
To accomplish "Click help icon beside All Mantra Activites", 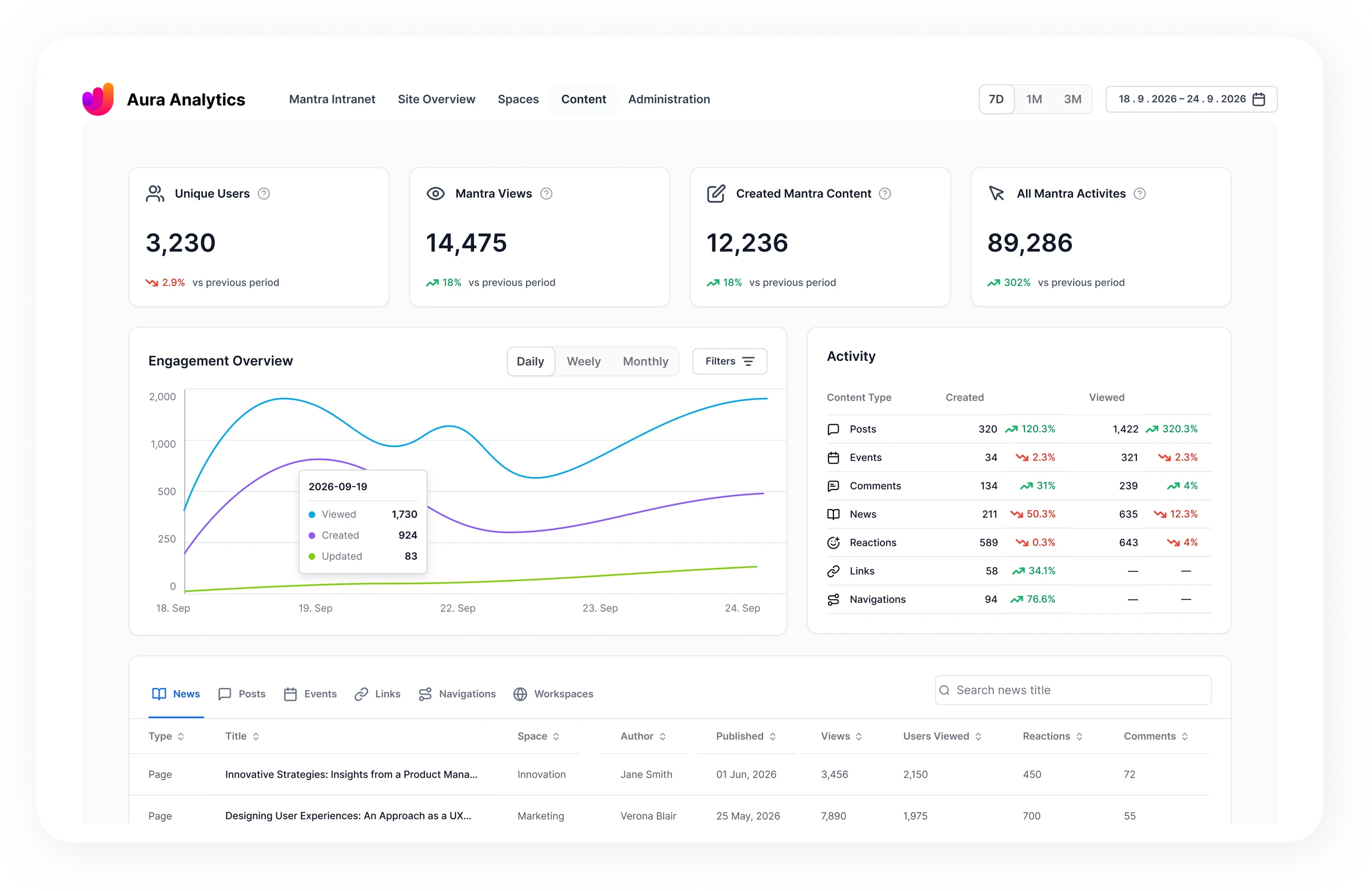I will 1139,194.
